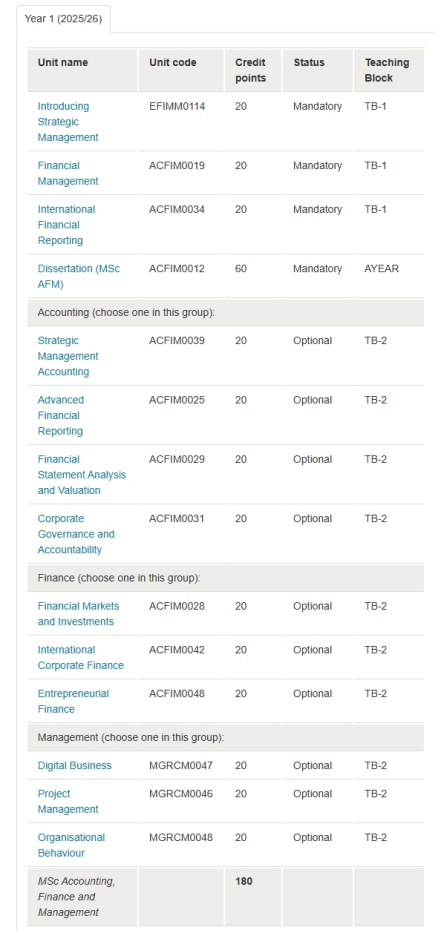Open International Corporate Finance unit link

(x=81, y=658)
